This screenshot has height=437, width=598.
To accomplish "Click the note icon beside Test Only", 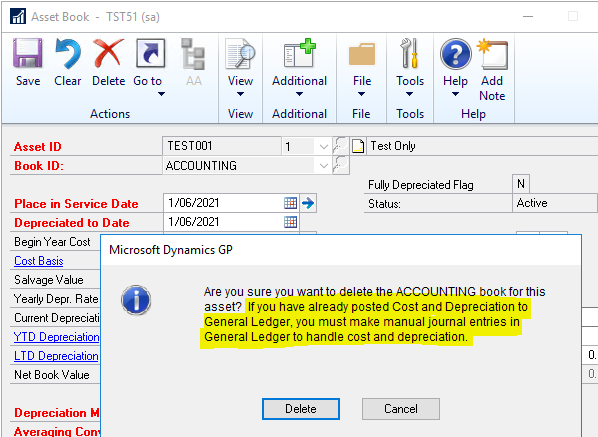I will pyautogui.click(x=358, y=146).
